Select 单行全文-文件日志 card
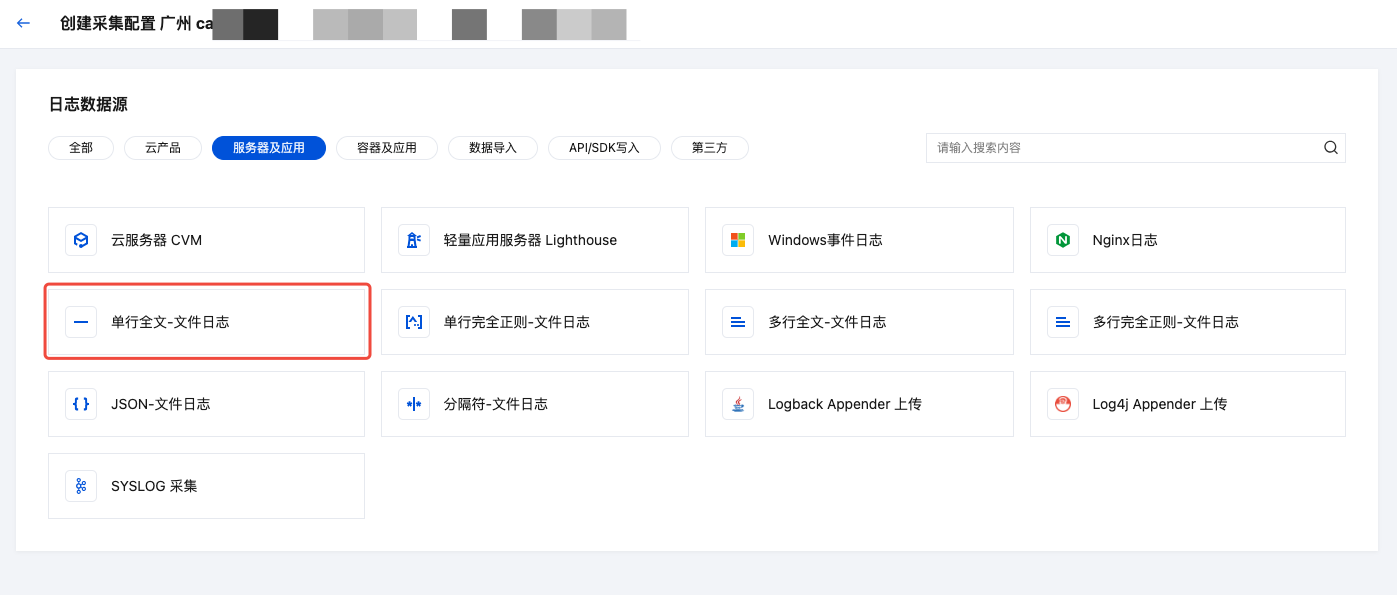Viewport: 1397px width, 595px height. 206,322
